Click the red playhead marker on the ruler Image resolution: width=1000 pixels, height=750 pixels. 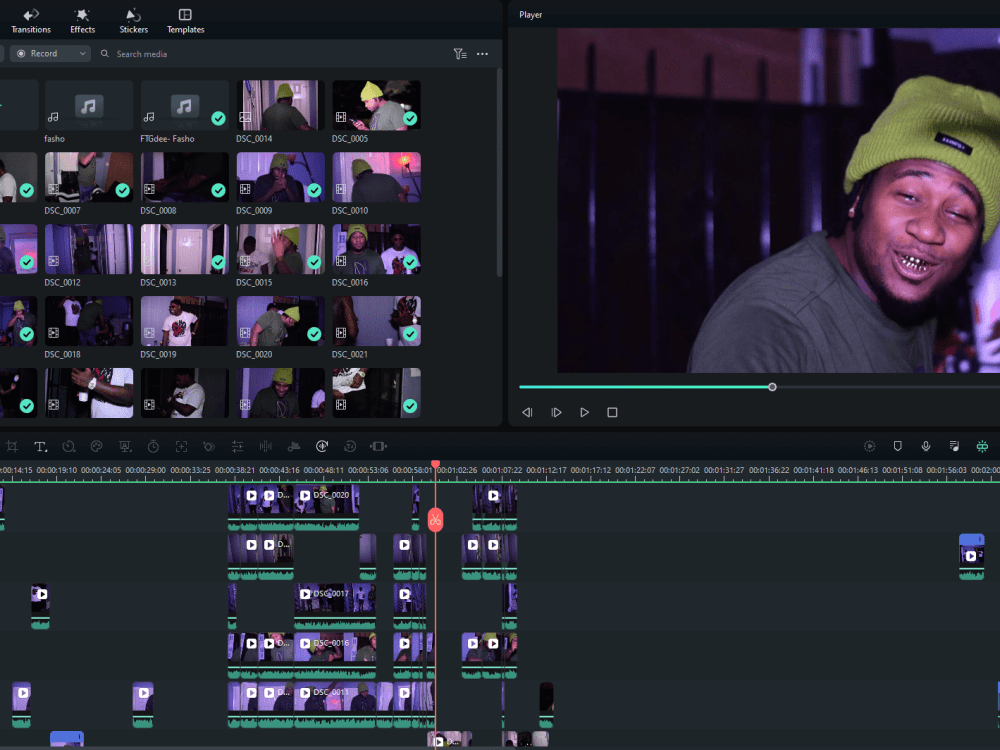tap(436, 464)
